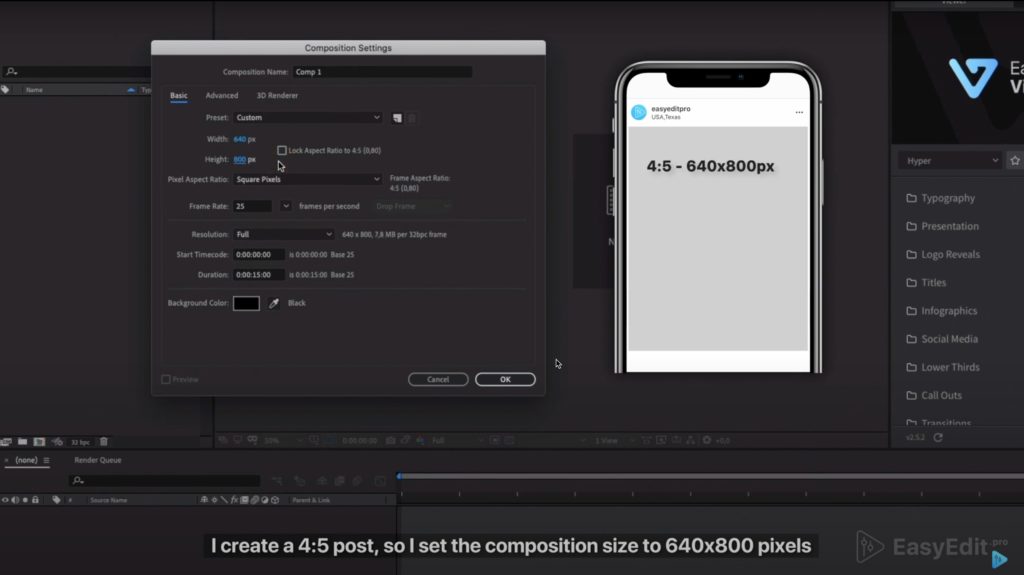Image resolution: width=1024 pixels, height=575 pixels.
Task: Open the Logo Reveals folder
Action: click(943, 254)
